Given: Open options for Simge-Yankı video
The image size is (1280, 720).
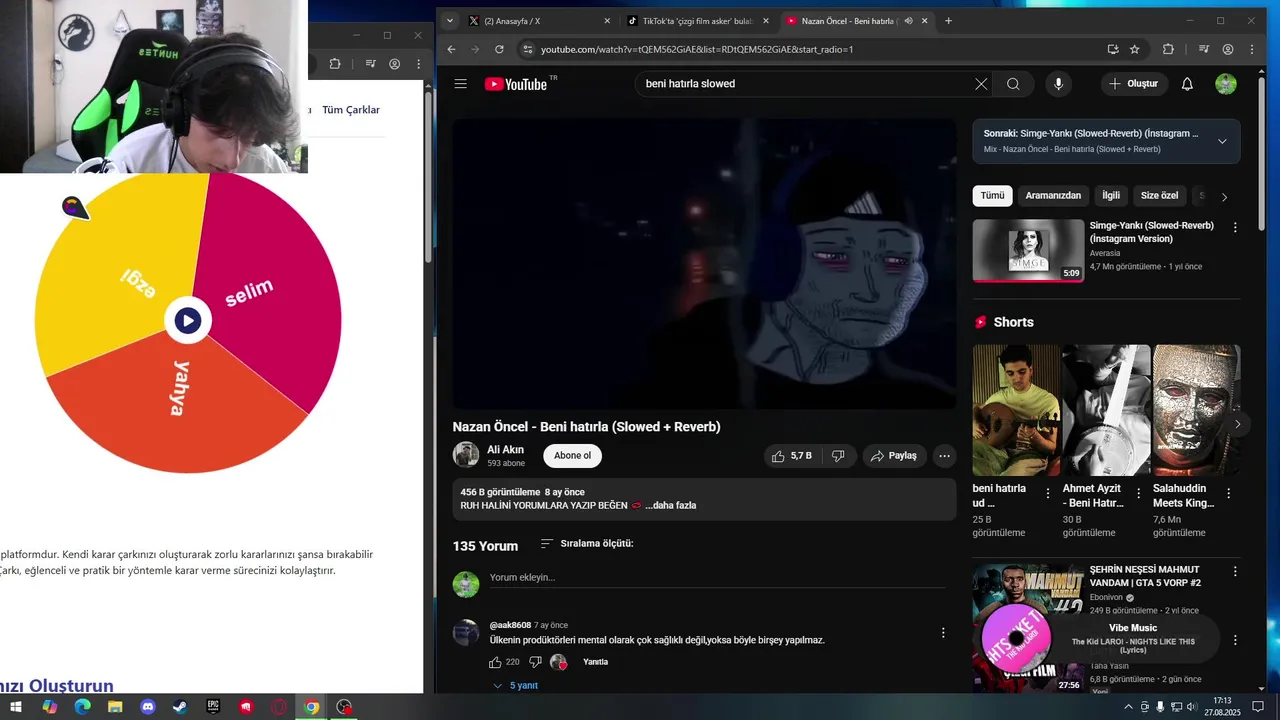Looking at the screenshot, I should [1235, 228].
